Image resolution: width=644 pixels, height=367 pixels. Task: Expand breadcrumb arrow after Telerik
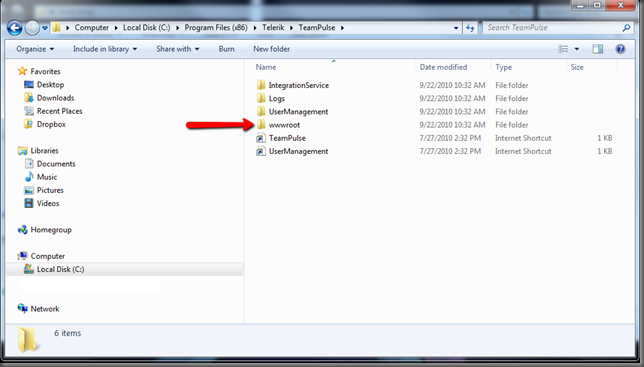(x=291, y=28)
